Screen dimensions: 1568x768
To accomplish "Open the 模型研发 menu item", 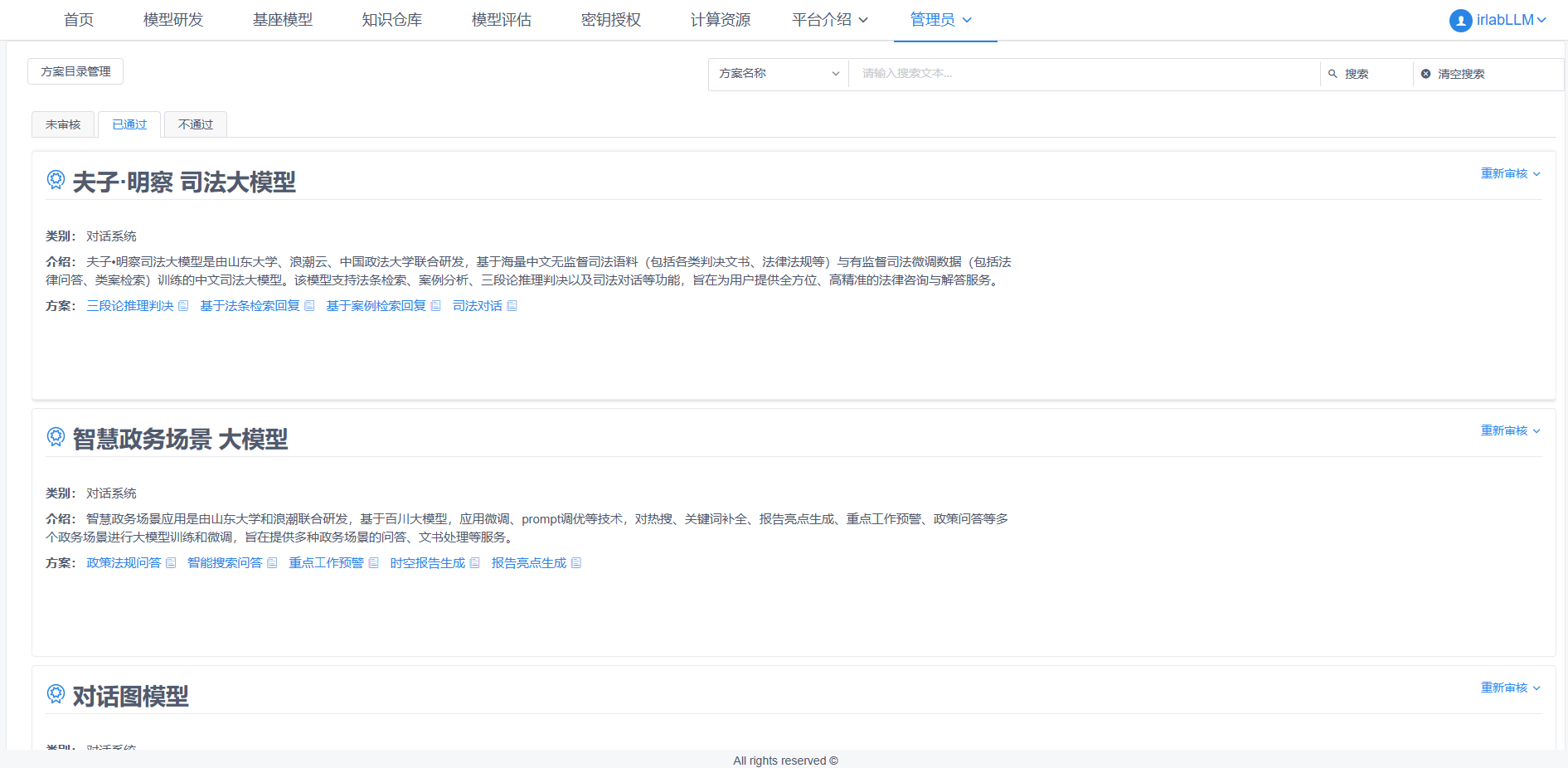I will point(173,20).
